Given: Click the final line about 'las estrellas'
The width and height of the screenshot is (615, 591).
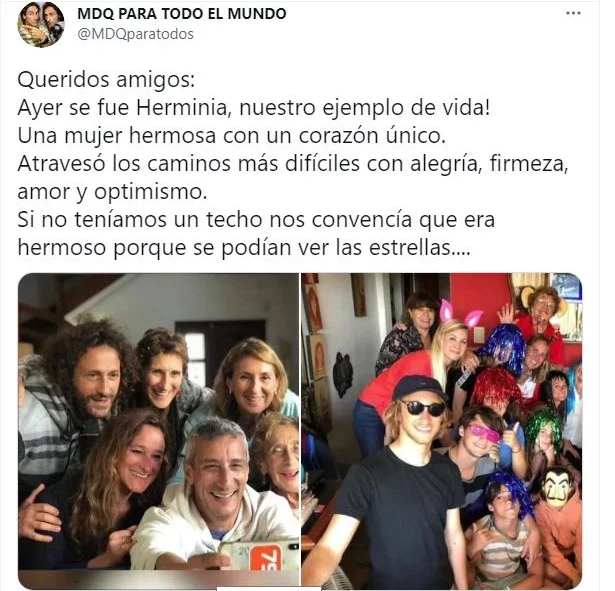Looking at the screenshot, I should click(x=244, y=248).
